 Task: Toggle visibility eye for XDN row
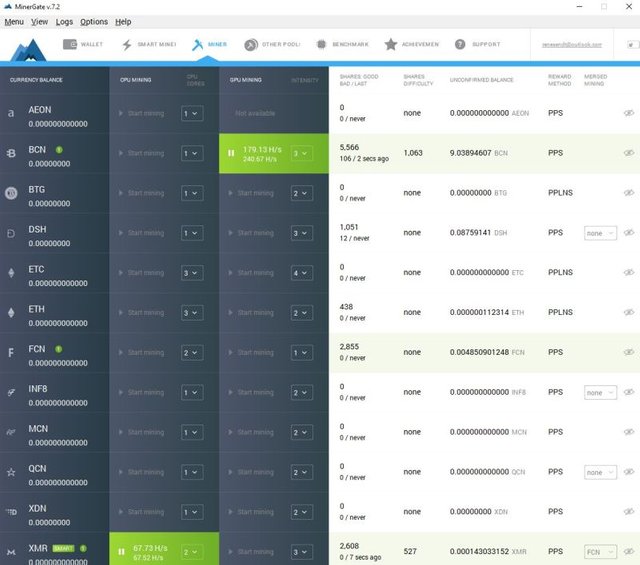tap(629, 512)
